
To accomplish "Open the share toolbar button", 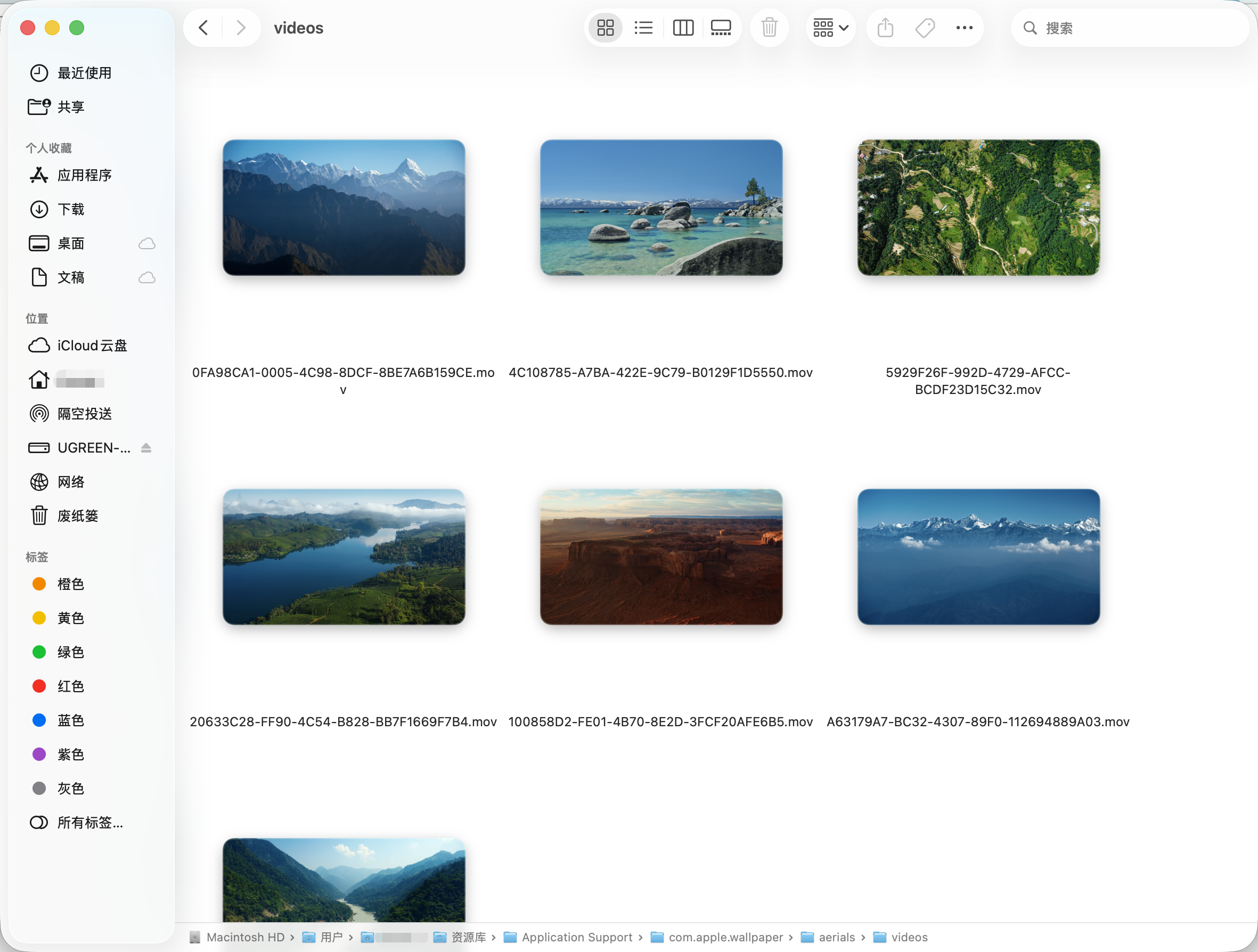I will click(x=885, y=28).
